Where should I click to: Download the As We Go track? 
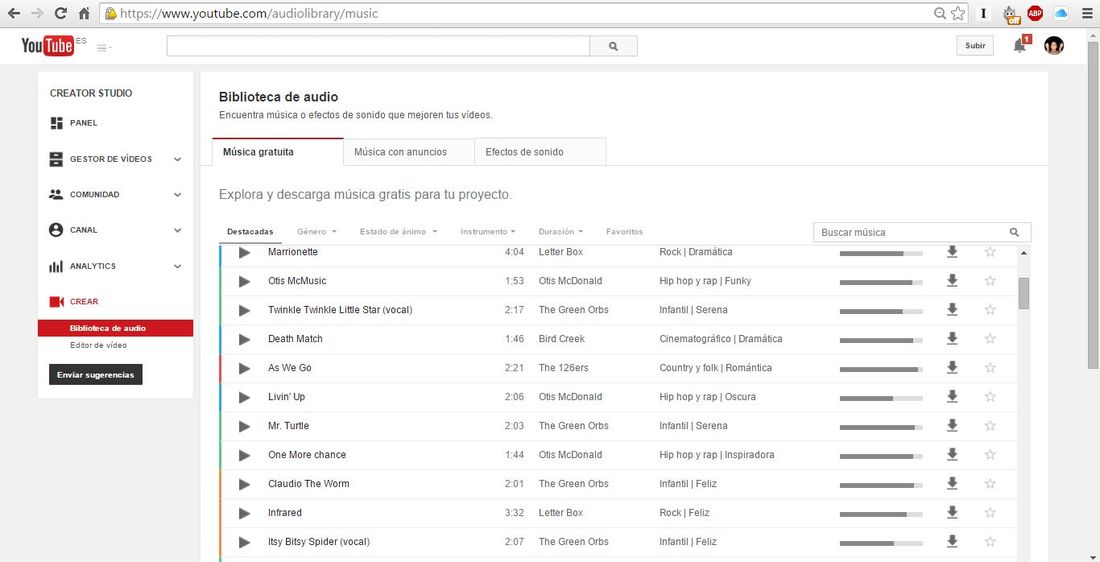tap(952, 367)
